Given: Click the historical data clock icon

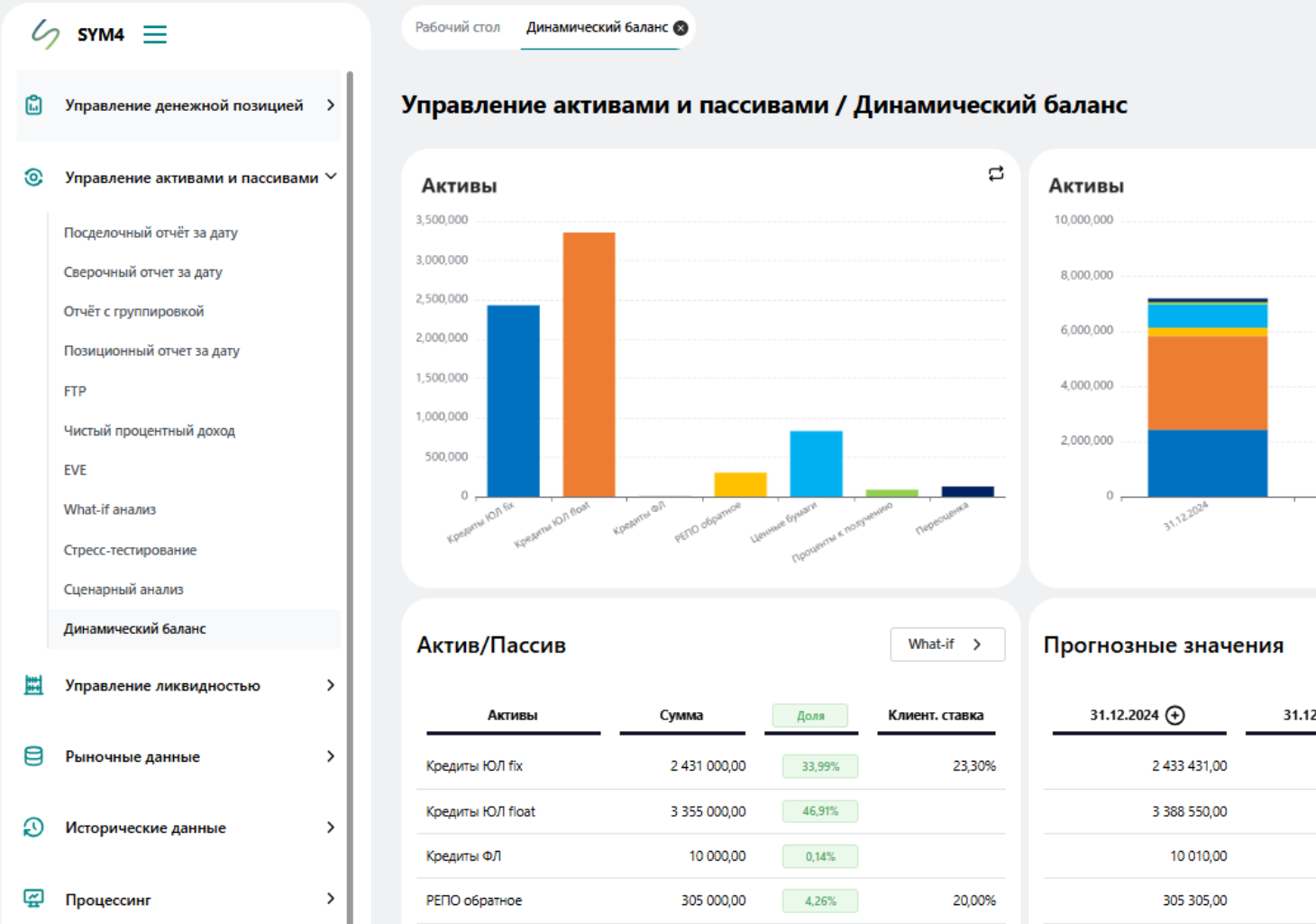Looking at the screenshot, I should coord(33,828).
